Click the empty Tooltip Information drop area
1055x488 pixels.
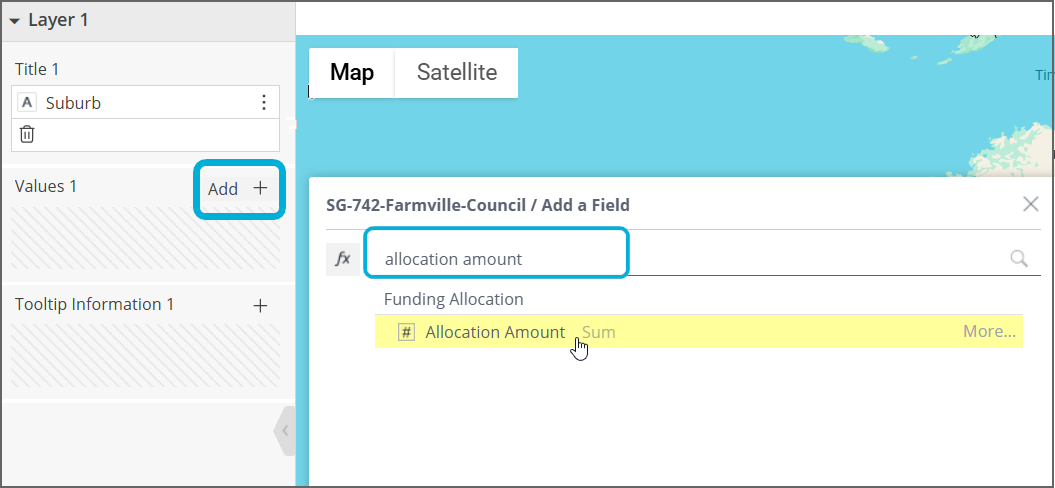tap(145, 355)
